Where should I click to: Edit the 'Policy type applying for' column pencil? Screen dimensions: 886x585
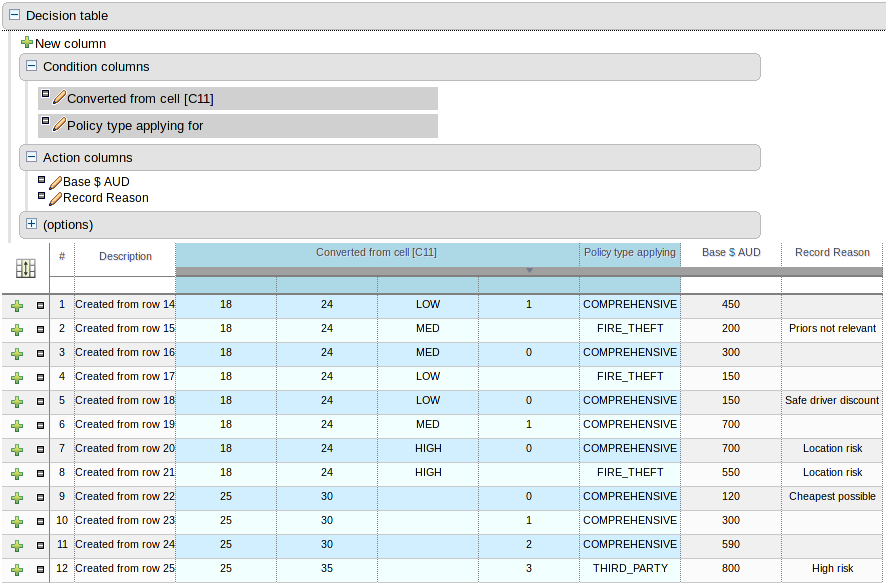pyautogui.click(x=59, y=125)
